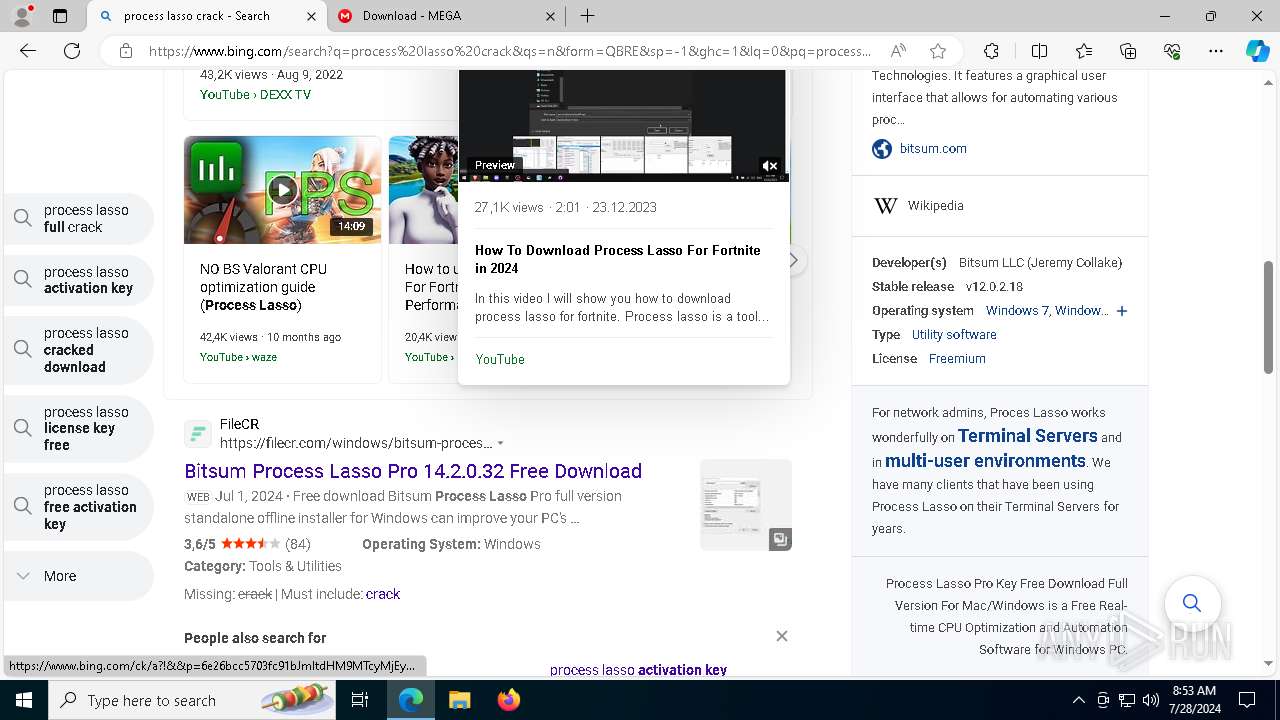Click the Read aloud icon
The width and height of the screenshot is (1280, 720).
tap(898, 51)
